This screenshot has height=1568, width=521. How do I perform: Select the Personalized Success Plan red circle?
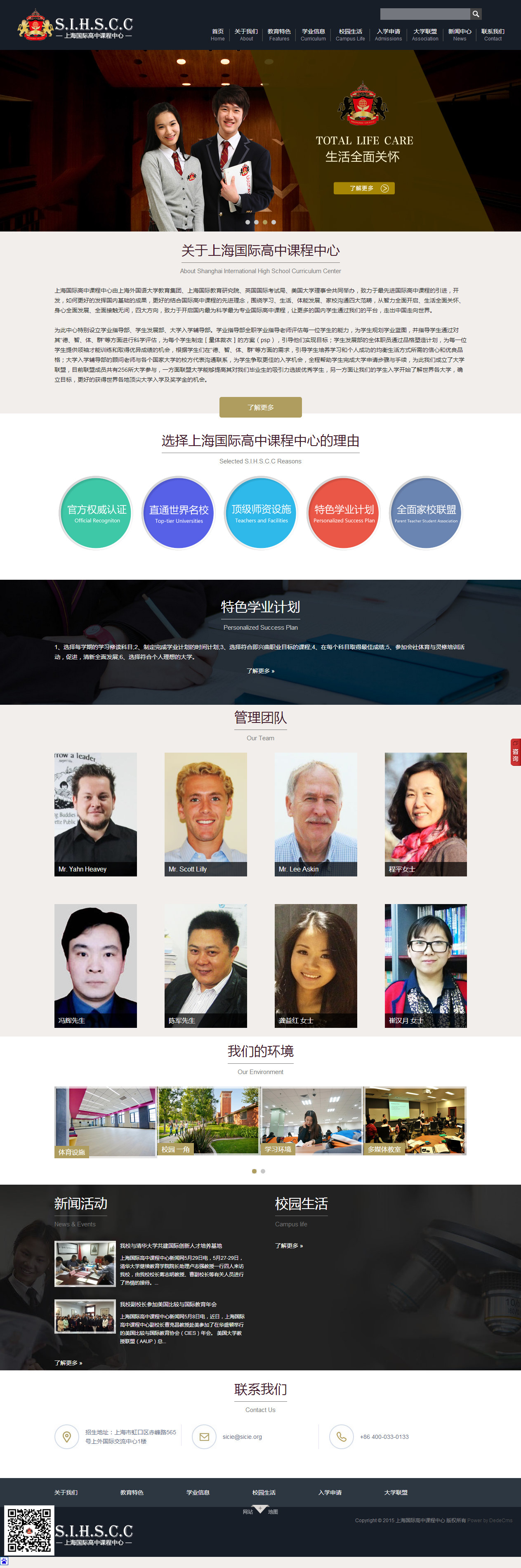(344, 512)
